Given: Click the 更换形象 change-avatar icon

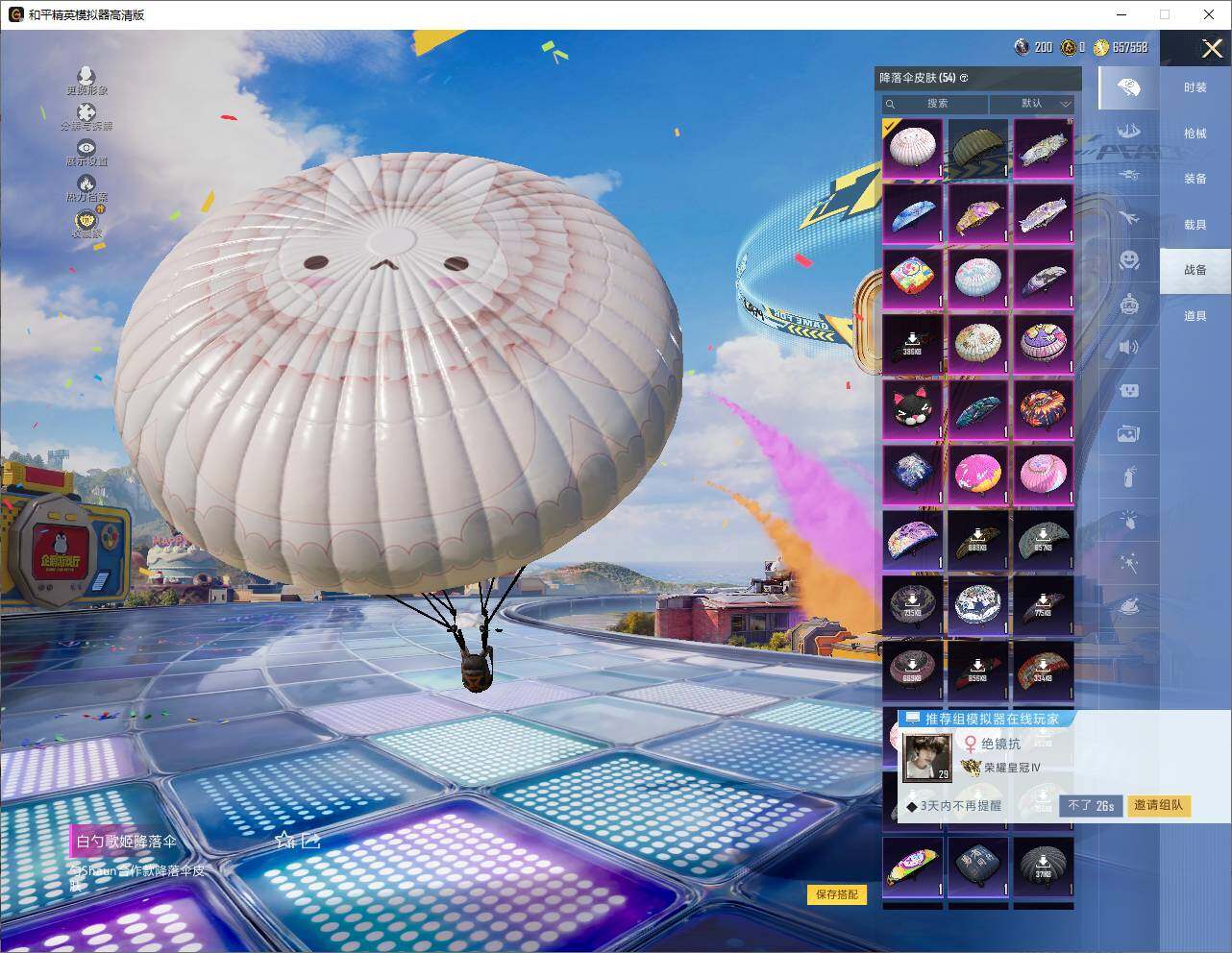Looking at the screenshot, I should [x=86, y=76].
